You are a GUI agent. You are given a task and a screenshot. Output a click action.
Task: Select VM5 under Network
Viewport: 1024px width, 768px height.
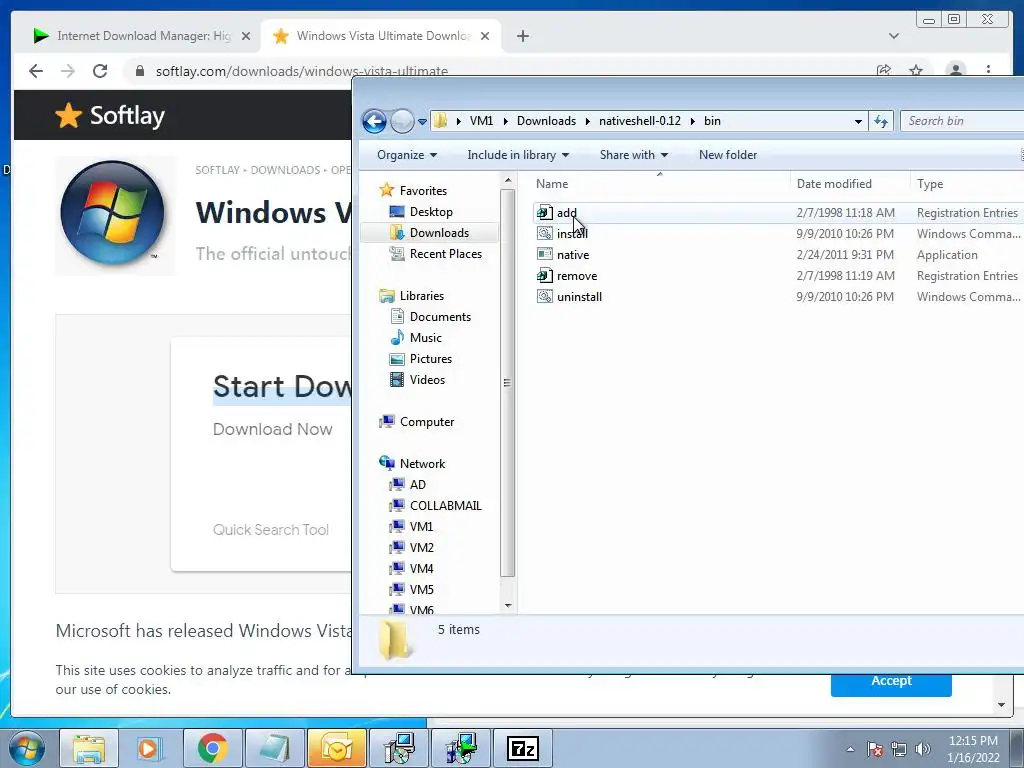click(421, 589)
